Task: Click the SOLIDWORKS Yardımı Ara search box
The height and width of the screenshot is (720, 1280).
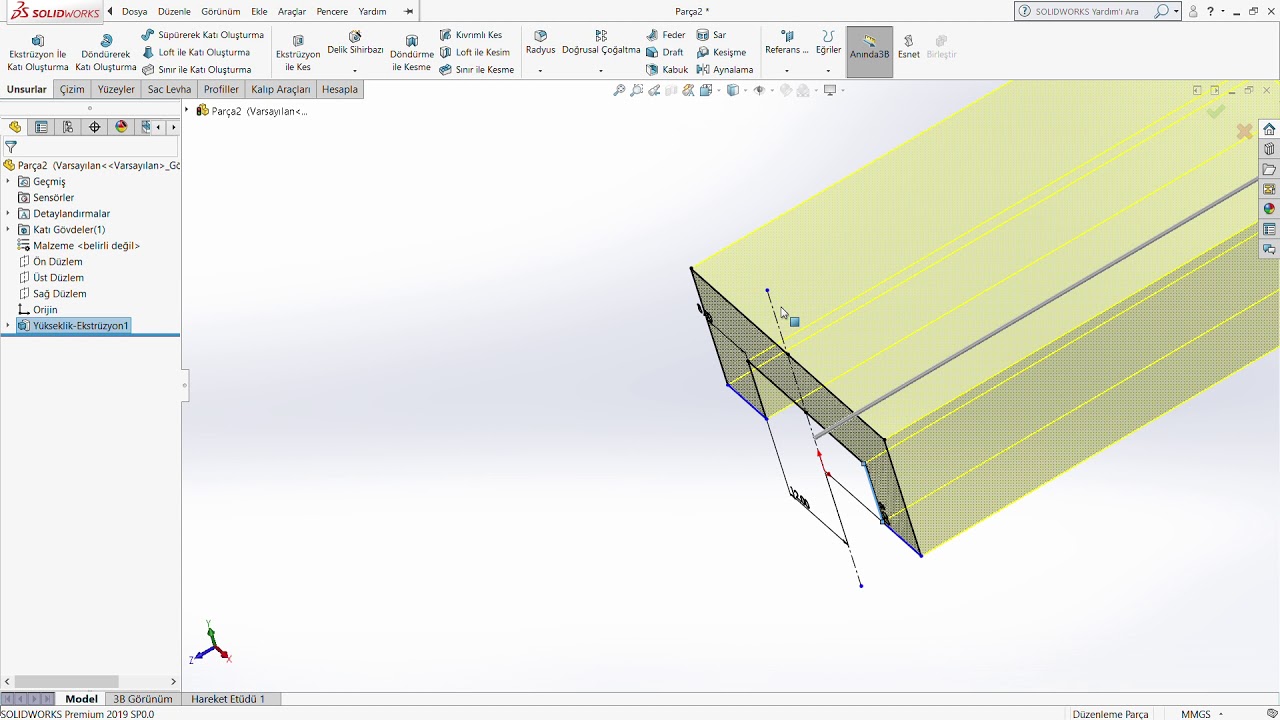Action: [1098, 12]
